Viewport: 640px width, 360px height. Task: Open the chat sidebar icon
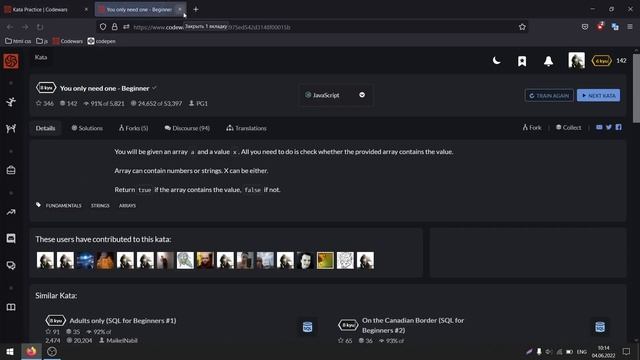[x=11, y=238]
